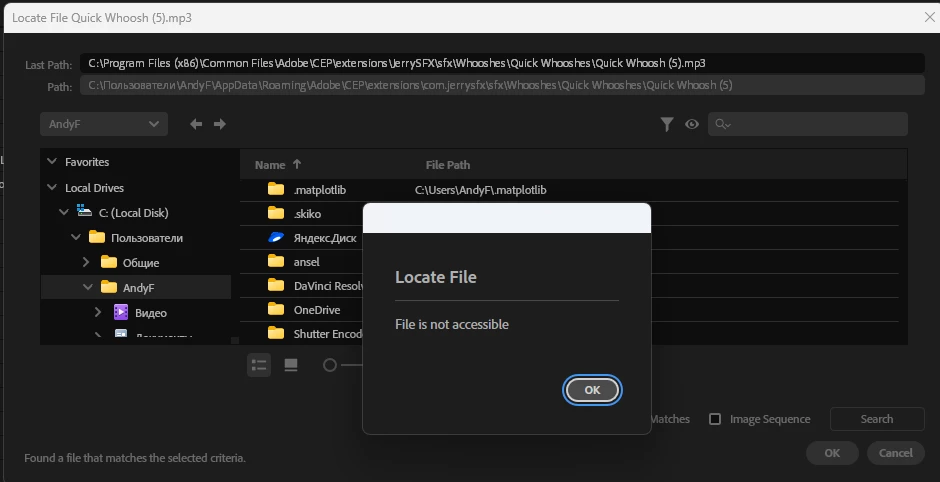Click the Path text field

(502, 85)
